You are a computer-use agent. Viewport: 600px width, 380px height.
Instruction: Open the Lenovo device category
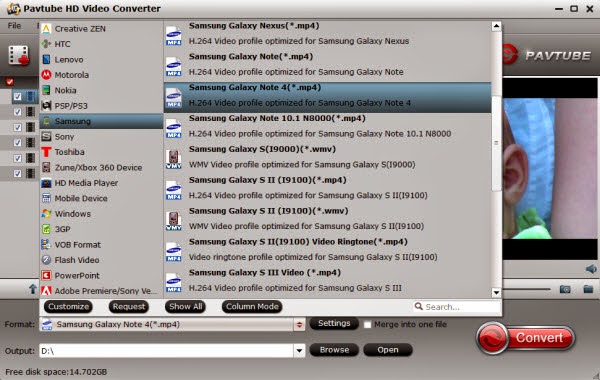point(101,59)
